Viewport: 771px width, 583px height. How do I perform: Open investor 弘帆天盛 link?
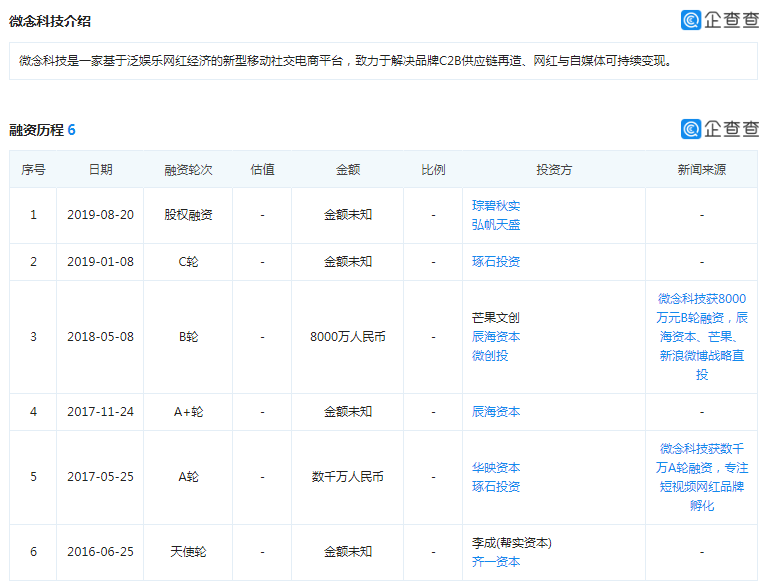[496, 224]
